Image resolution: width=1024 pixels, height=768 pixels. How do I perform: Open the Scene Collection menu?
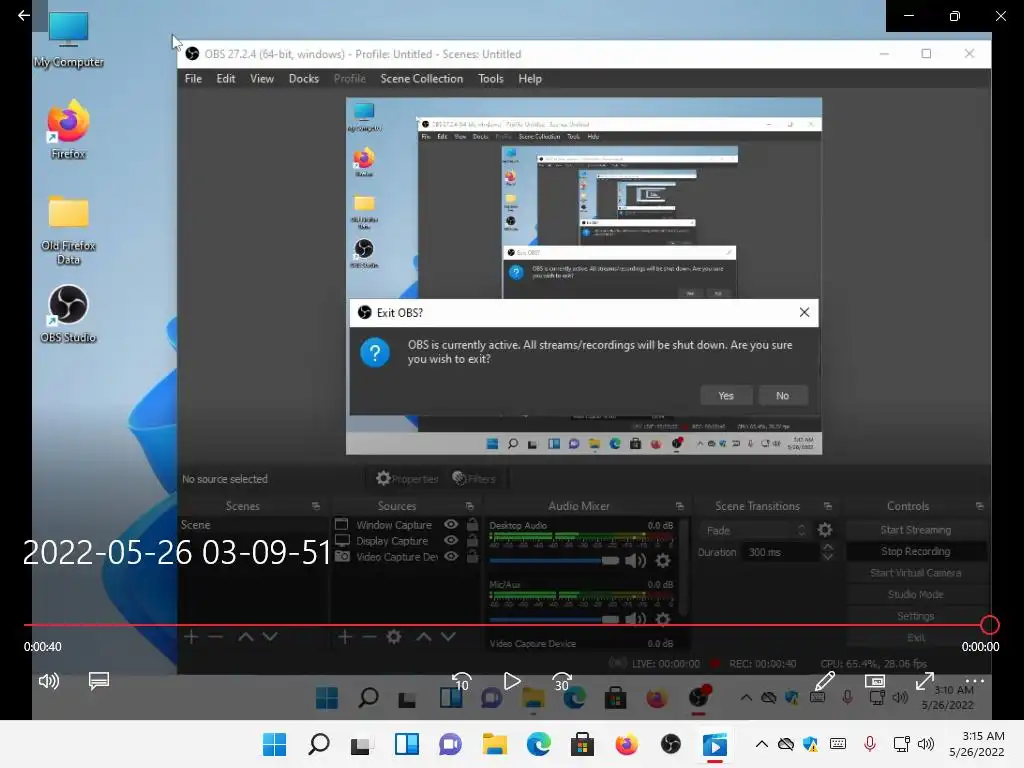[x=422, y=78]
